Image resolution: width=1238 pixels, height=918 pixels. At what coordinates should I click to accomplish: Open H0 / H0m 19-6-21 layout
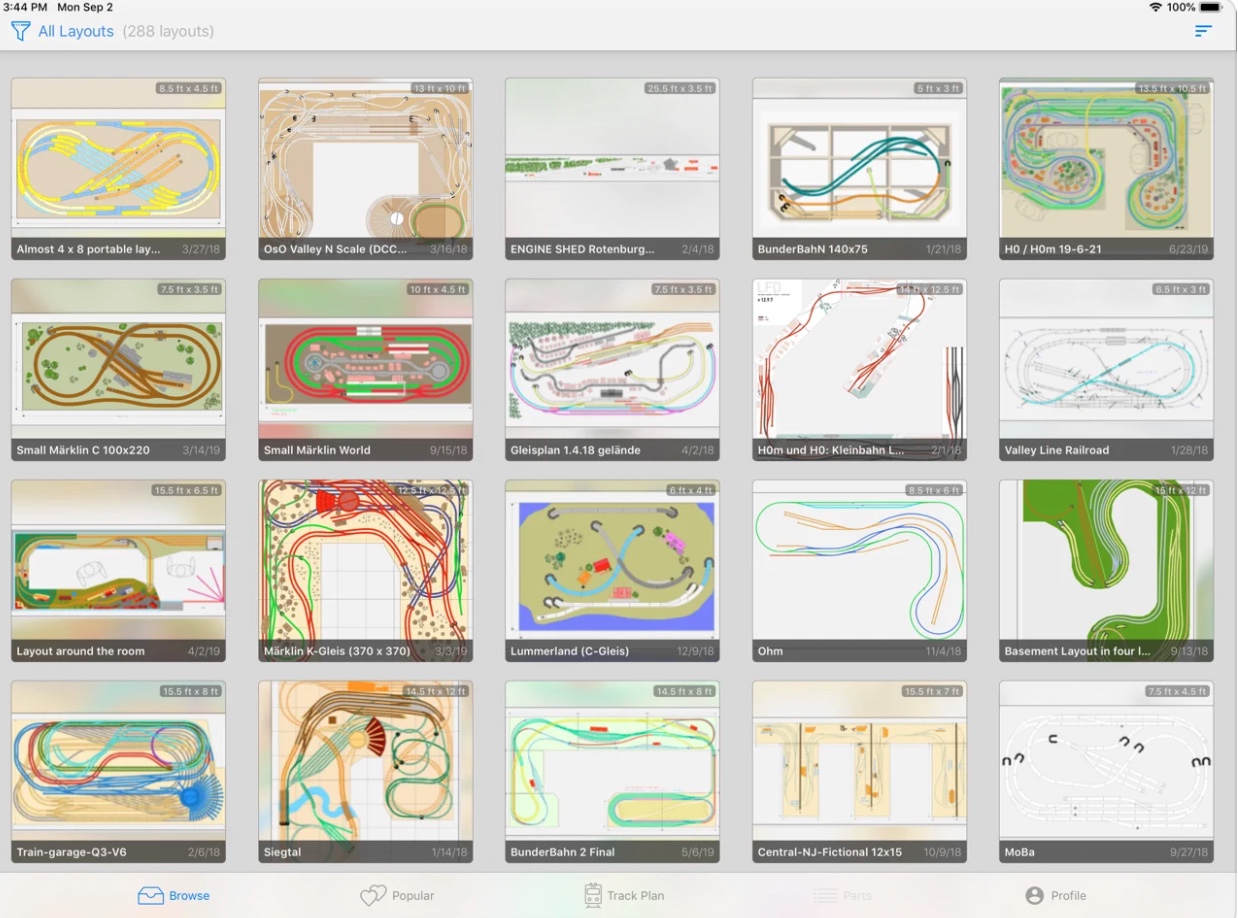pos(1106,169)
